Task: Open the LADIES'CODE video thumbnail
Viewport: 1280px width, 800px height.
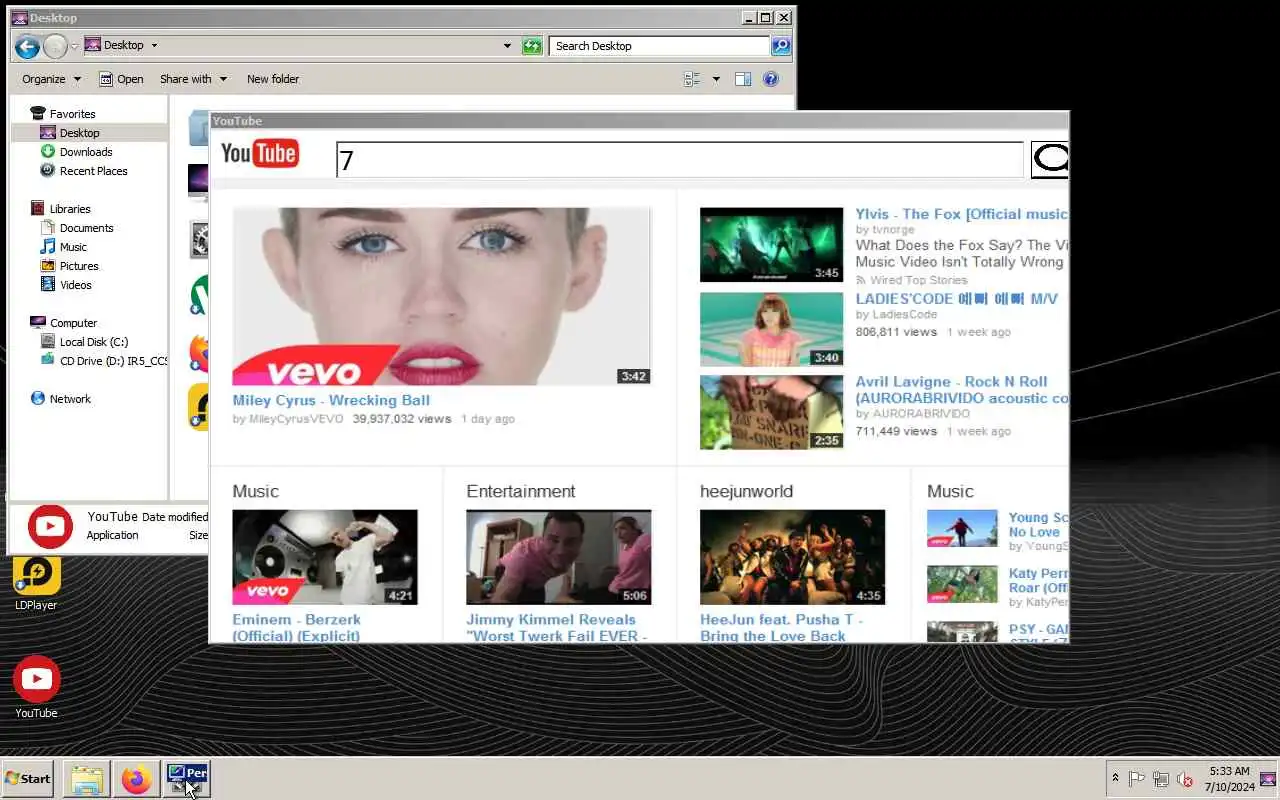Action: [x=771, y=329]
